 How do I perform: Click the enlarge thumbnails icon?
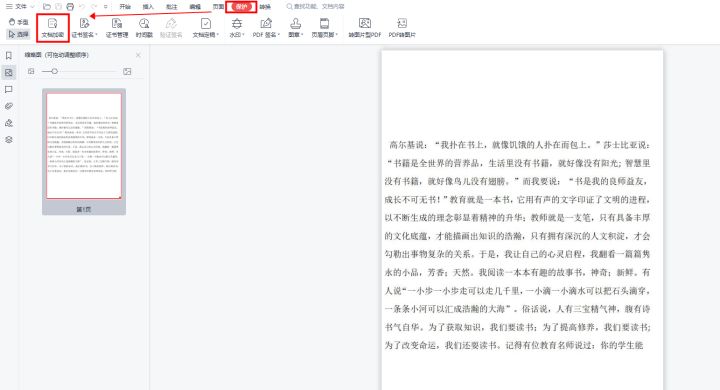[x=127, y=71]
